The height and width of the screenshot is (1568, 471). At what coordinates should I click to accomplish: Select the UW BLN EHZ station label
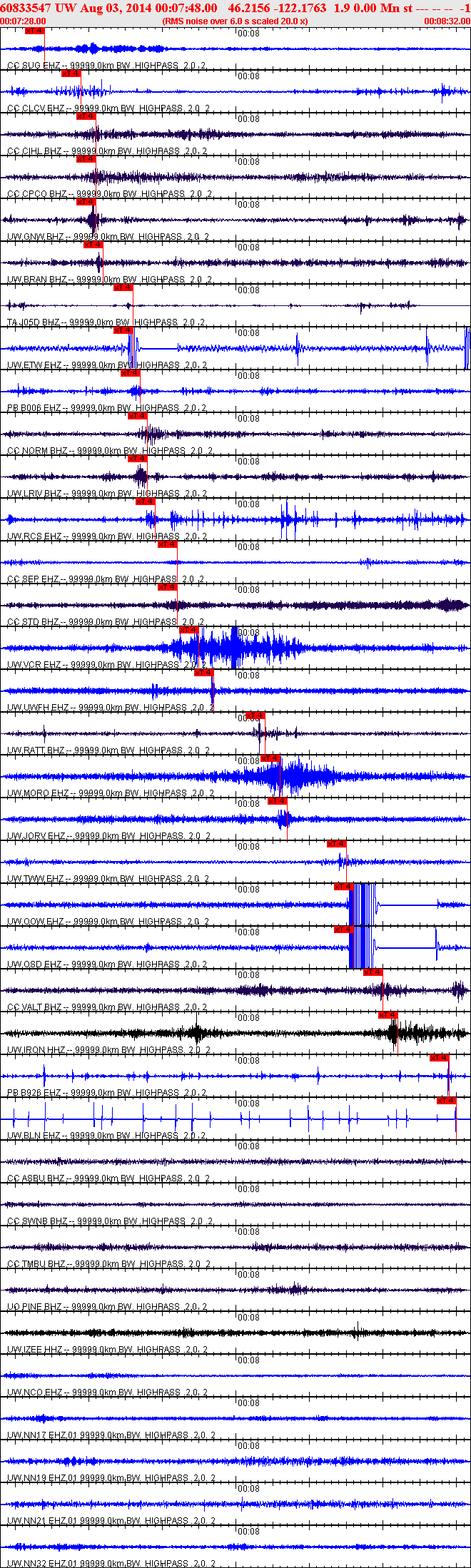tap(107, 1136)
